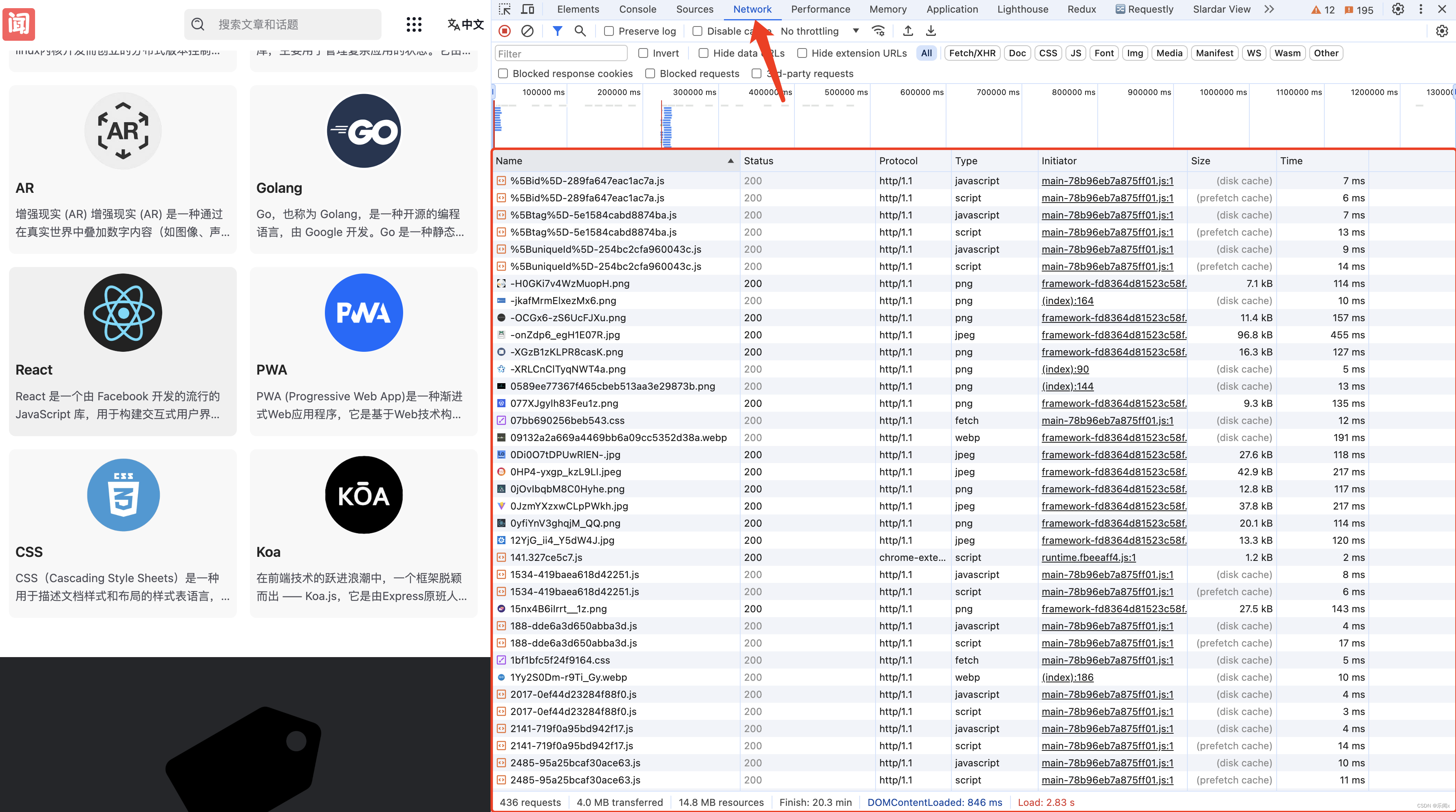Click the network Filter input field
The image size is (1456, 812).
pyautogui.click(x=561, y=54)
